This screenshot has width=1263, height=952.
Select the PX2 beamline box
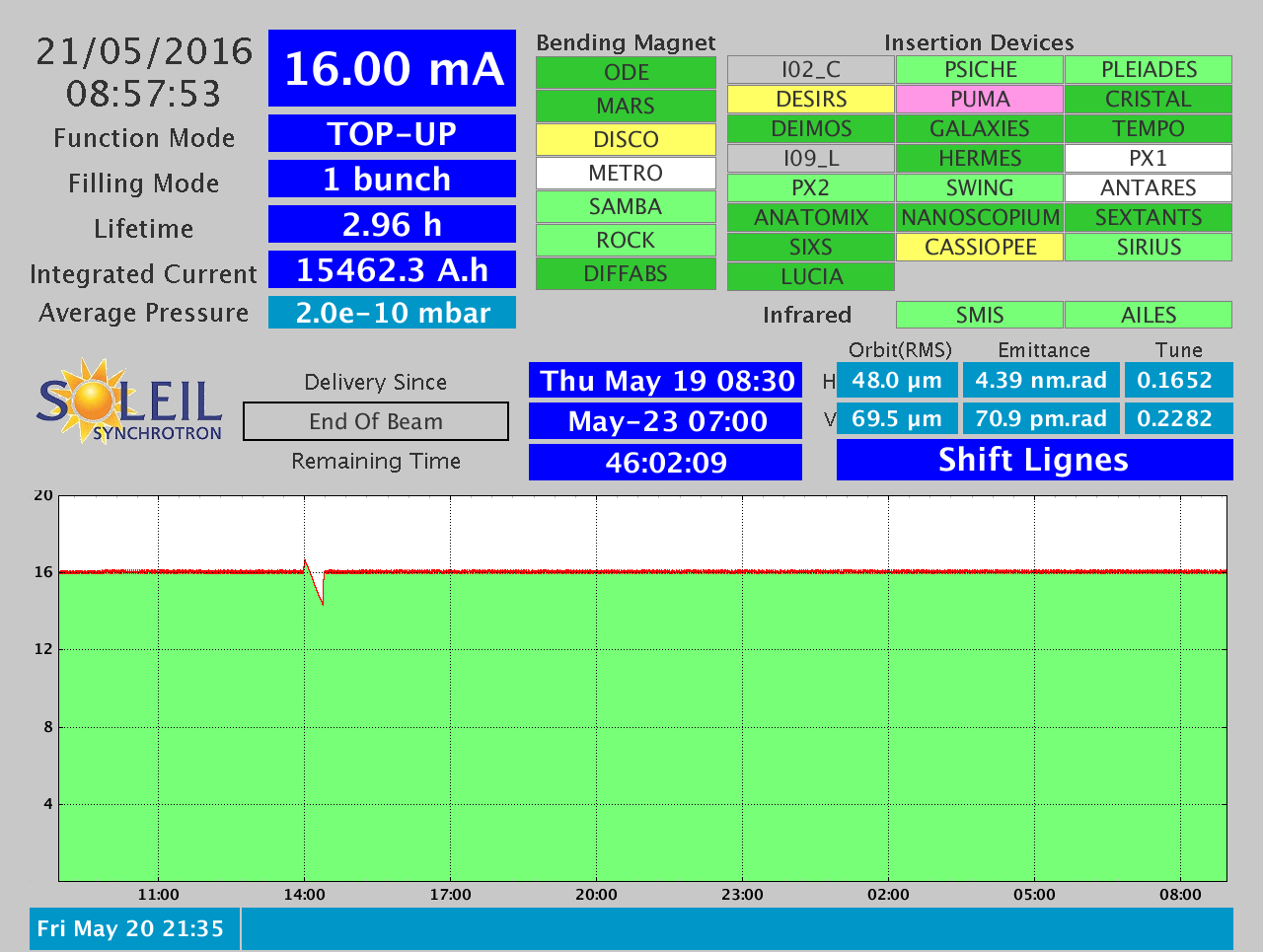coord(811,188)
